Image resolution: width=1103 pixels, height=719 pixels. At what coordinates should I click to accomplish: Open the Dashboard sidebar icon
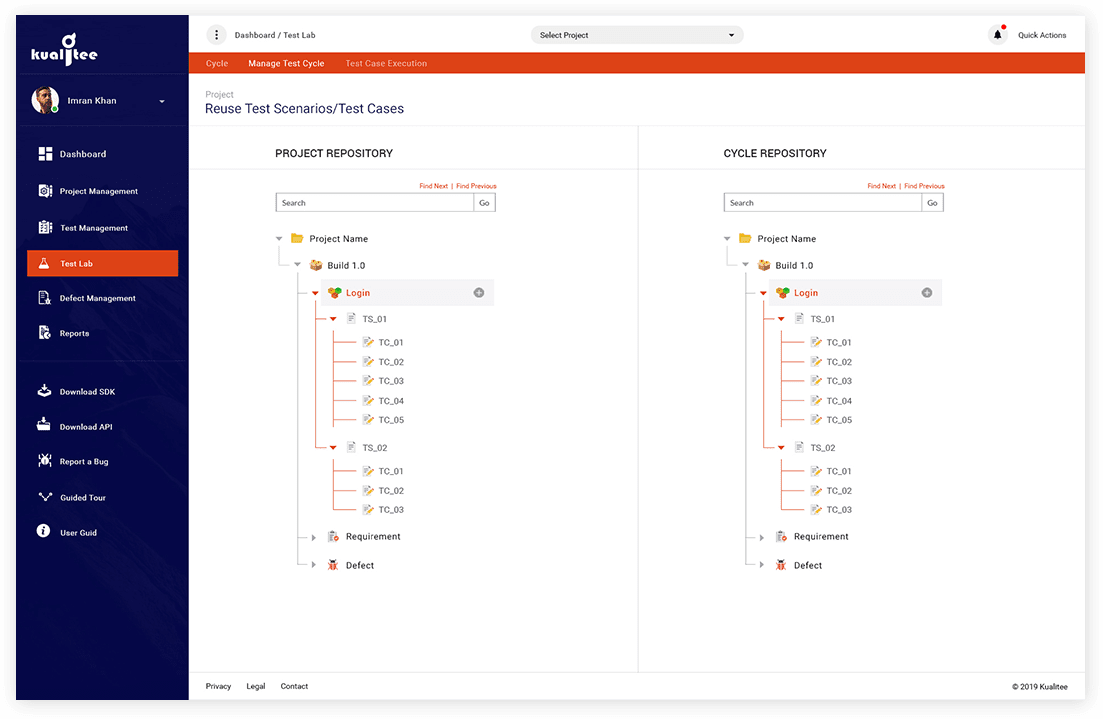[x=45, y=153]
